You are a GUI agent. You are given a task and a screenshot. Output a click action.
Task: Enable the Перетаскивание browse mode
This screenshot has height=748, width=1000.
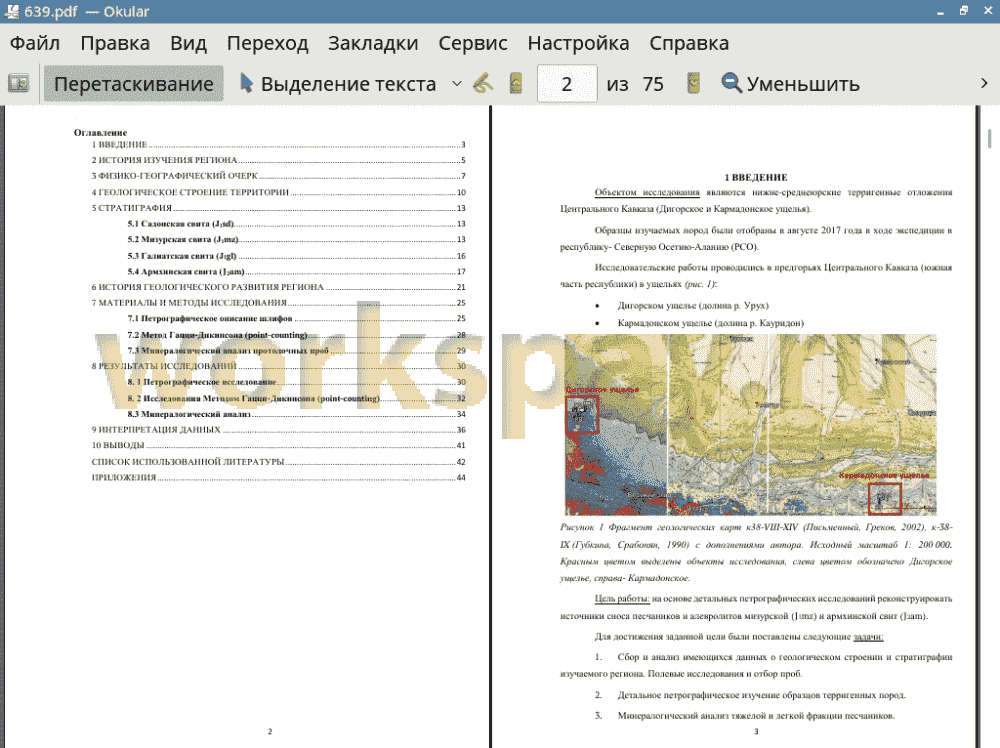(x=133, y=84)
